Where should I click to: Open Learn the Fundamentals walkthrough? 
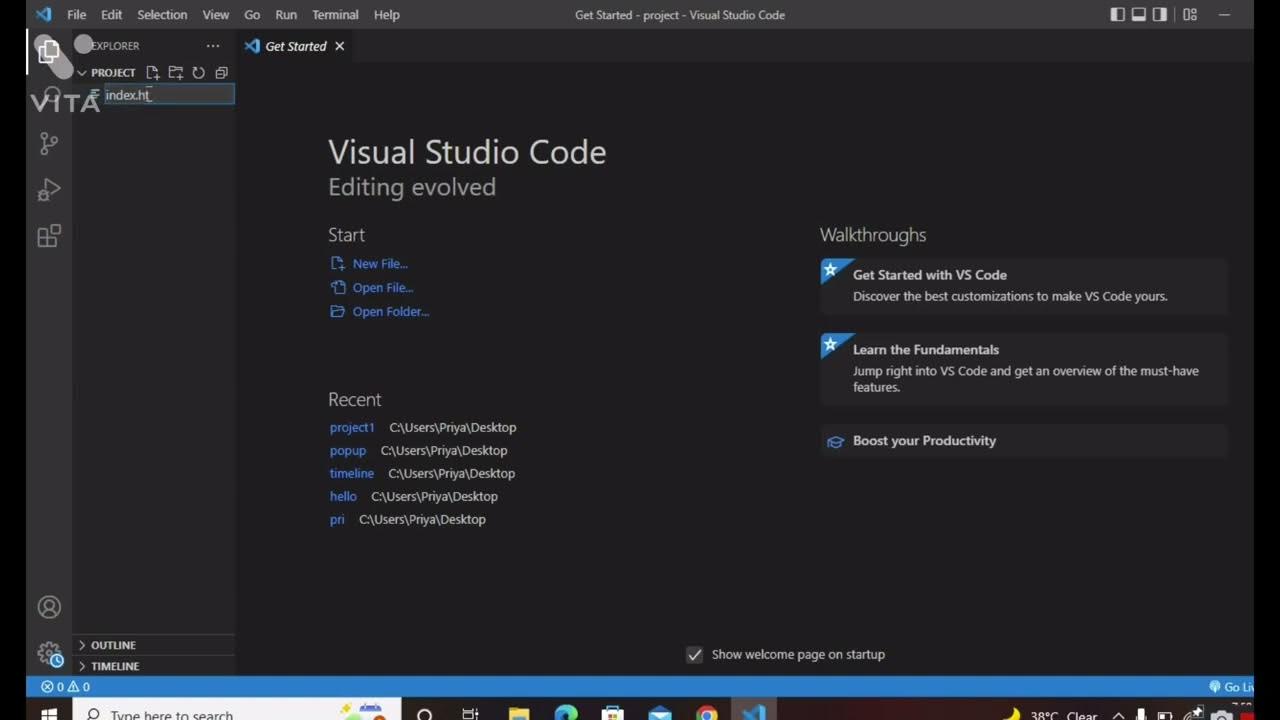(x=1023, y=368)
